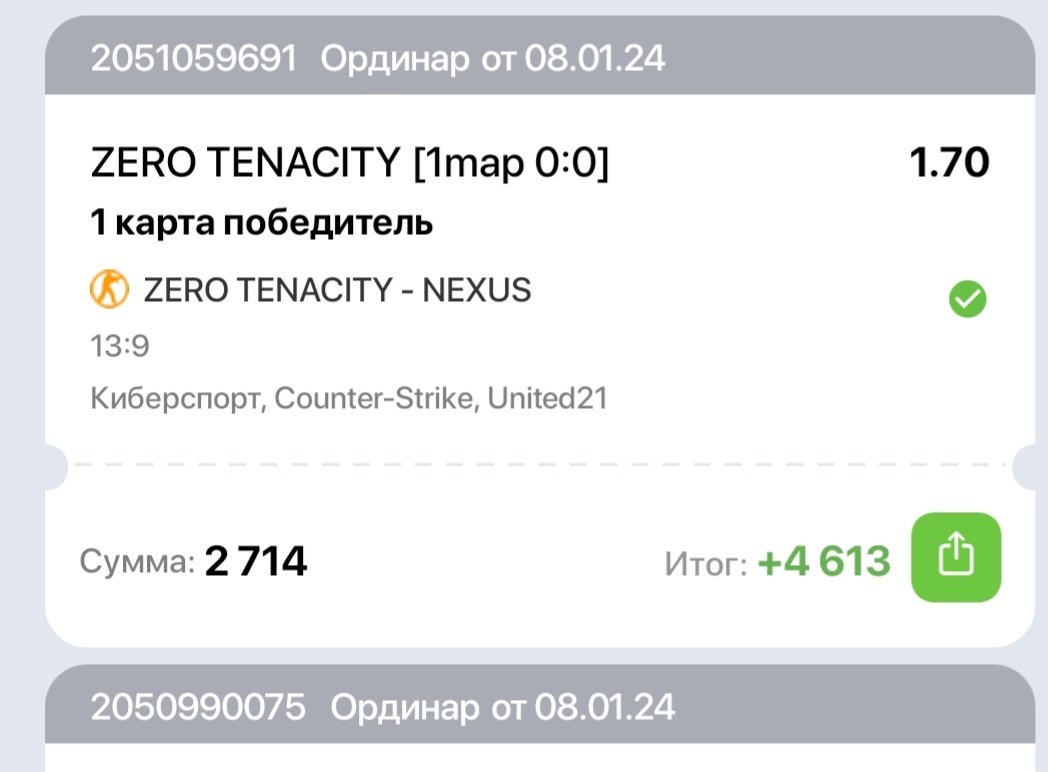Tap the "Итог:" label
The height and width of the screenshot is (772, 1048).
[x=706, y=565]
